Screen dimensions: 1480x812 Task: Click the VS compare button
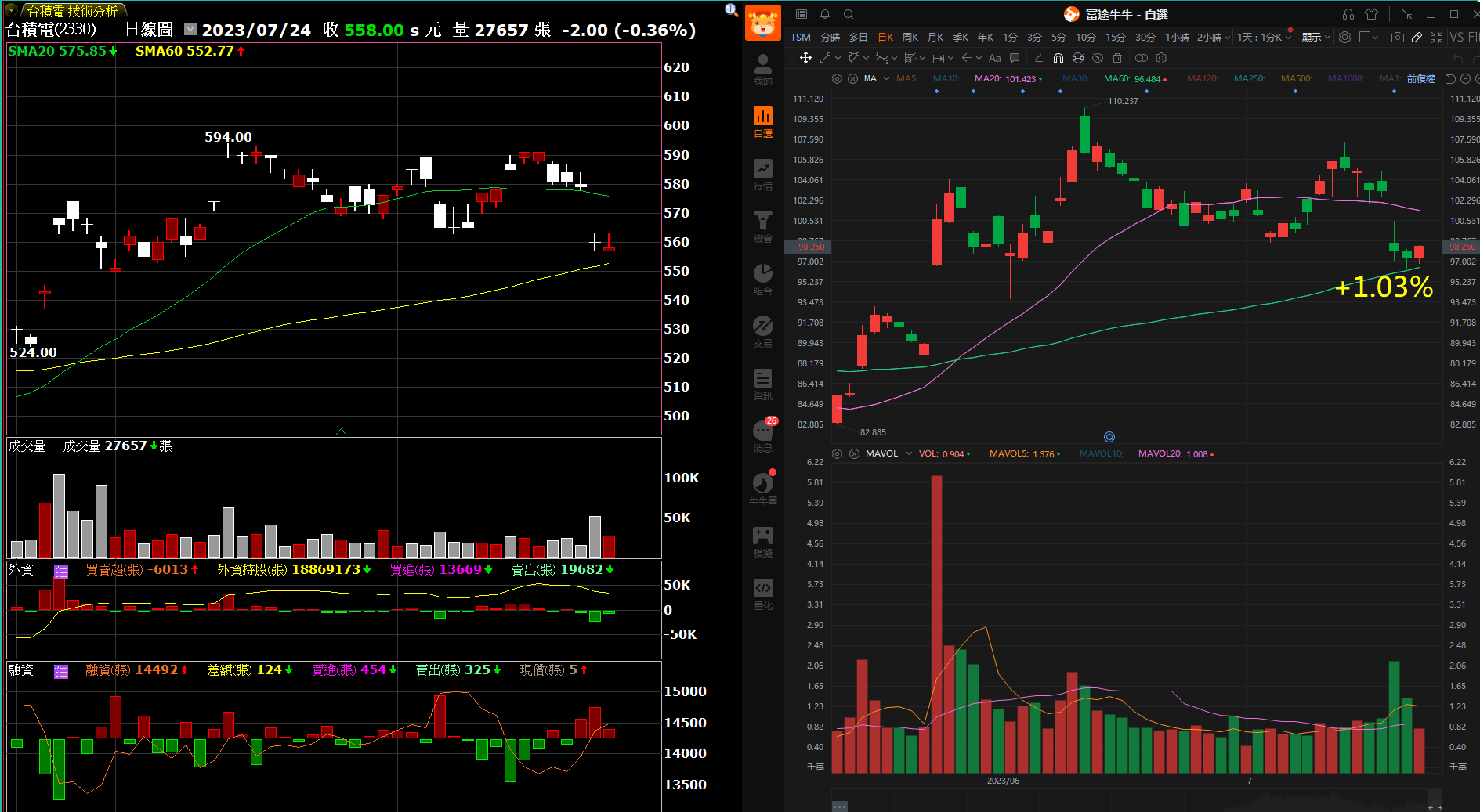click(1456, 37)
